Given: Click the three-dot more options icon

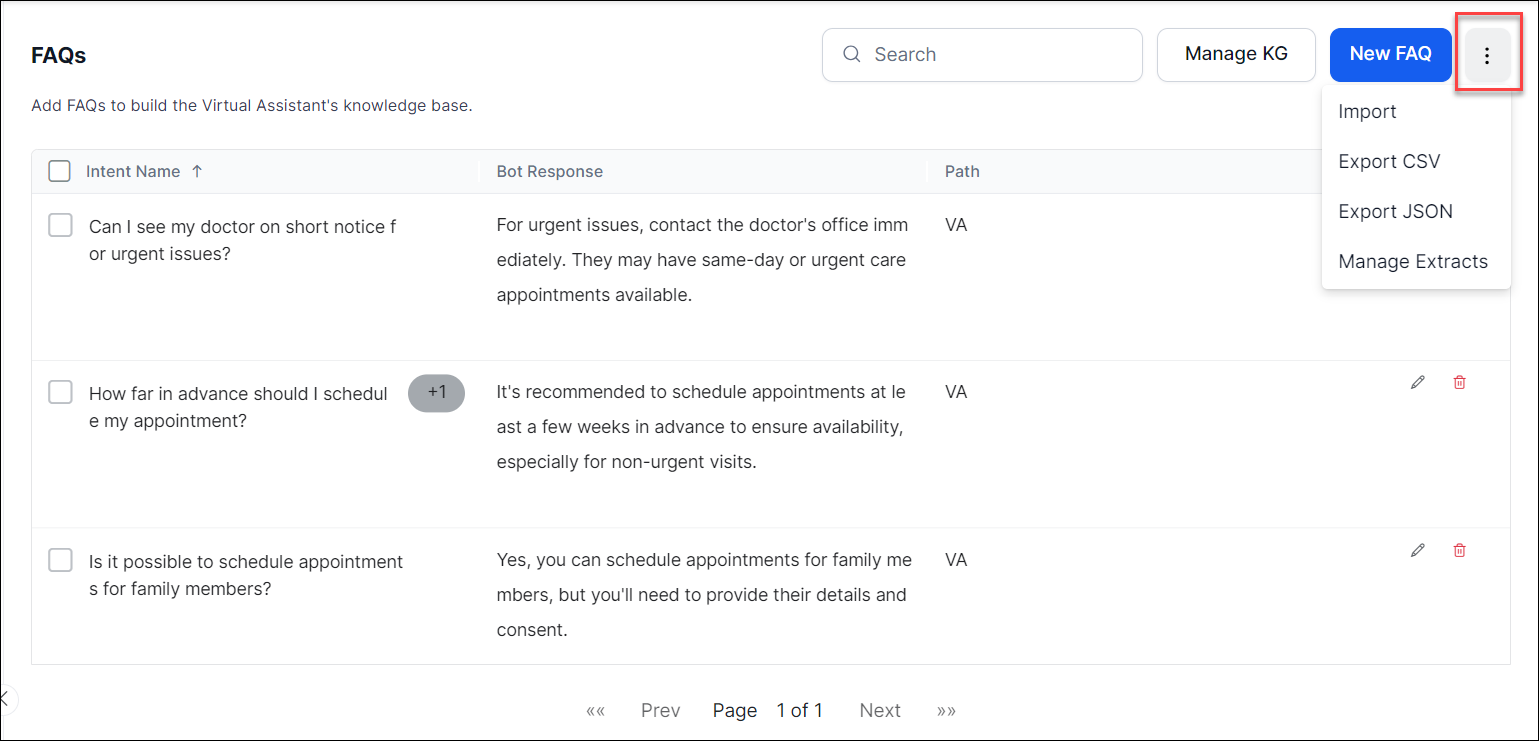Looking at the screenshot, I should [x=1487, y=56].
